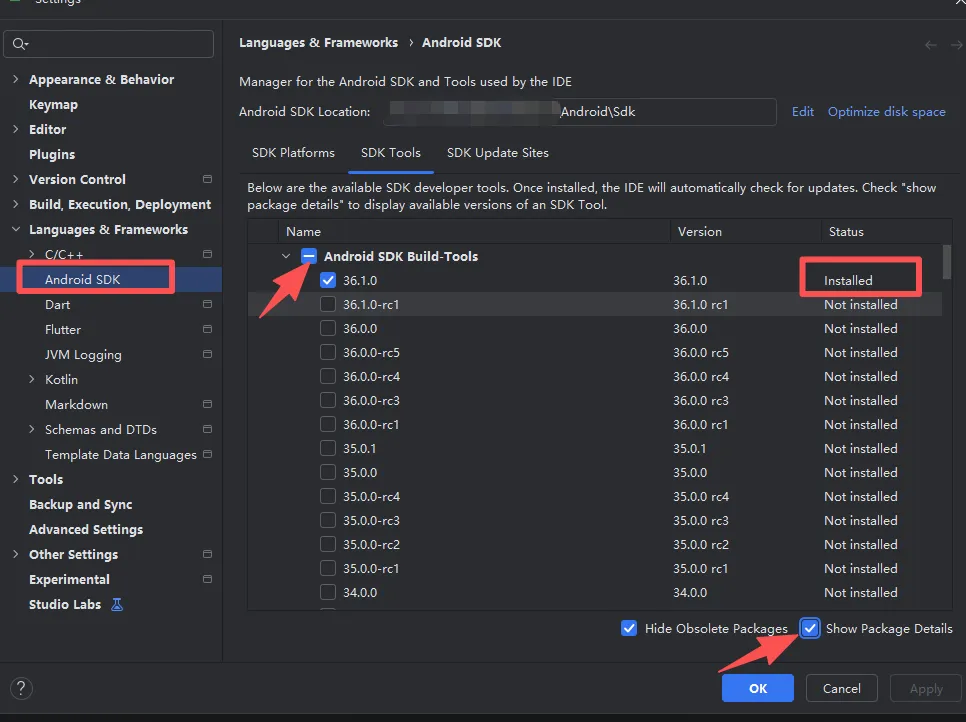Click the OK button

(x=757, y=688)
